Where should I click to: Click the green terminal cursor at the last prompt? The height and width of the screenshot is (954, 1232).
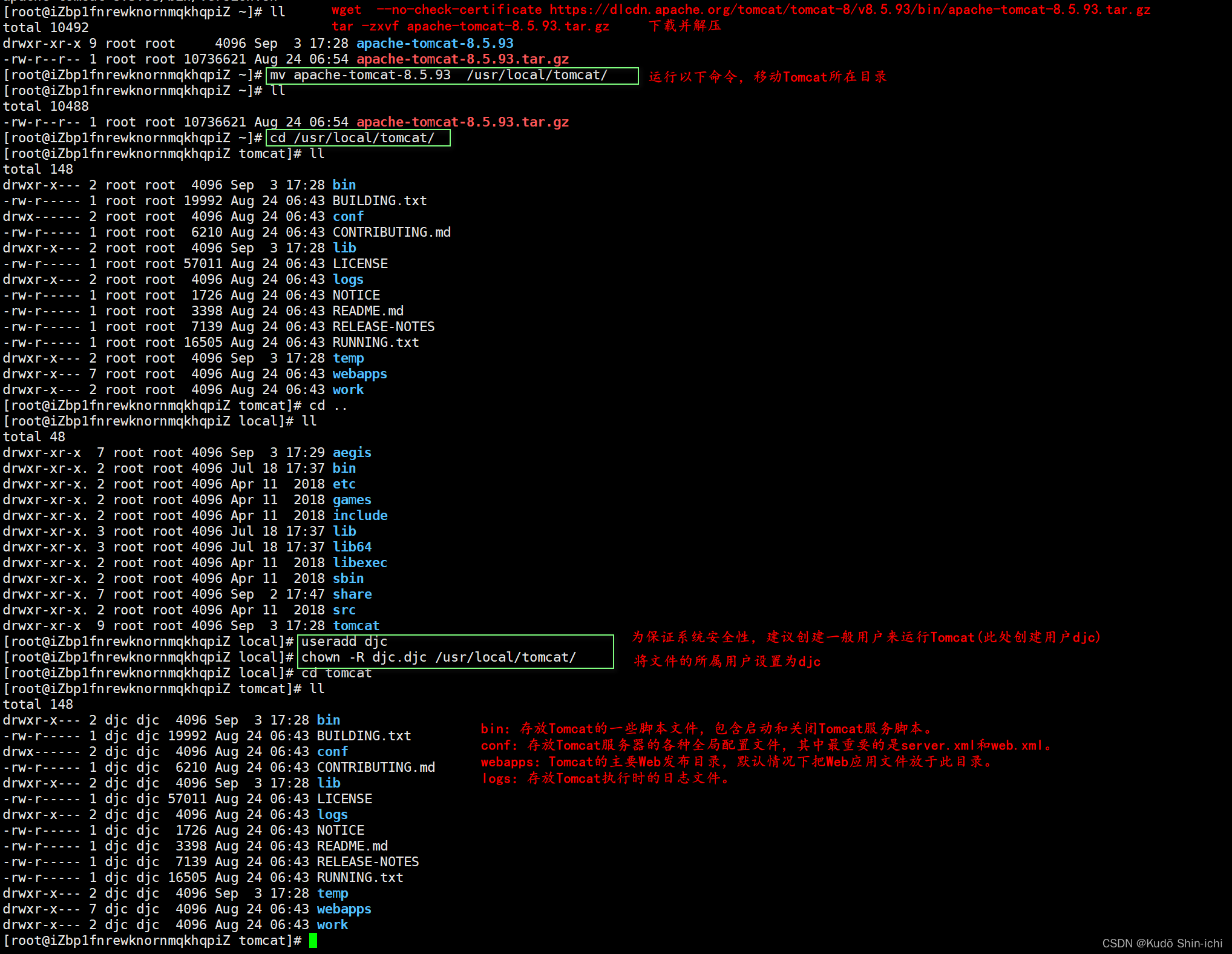click(x=313, y=940)
